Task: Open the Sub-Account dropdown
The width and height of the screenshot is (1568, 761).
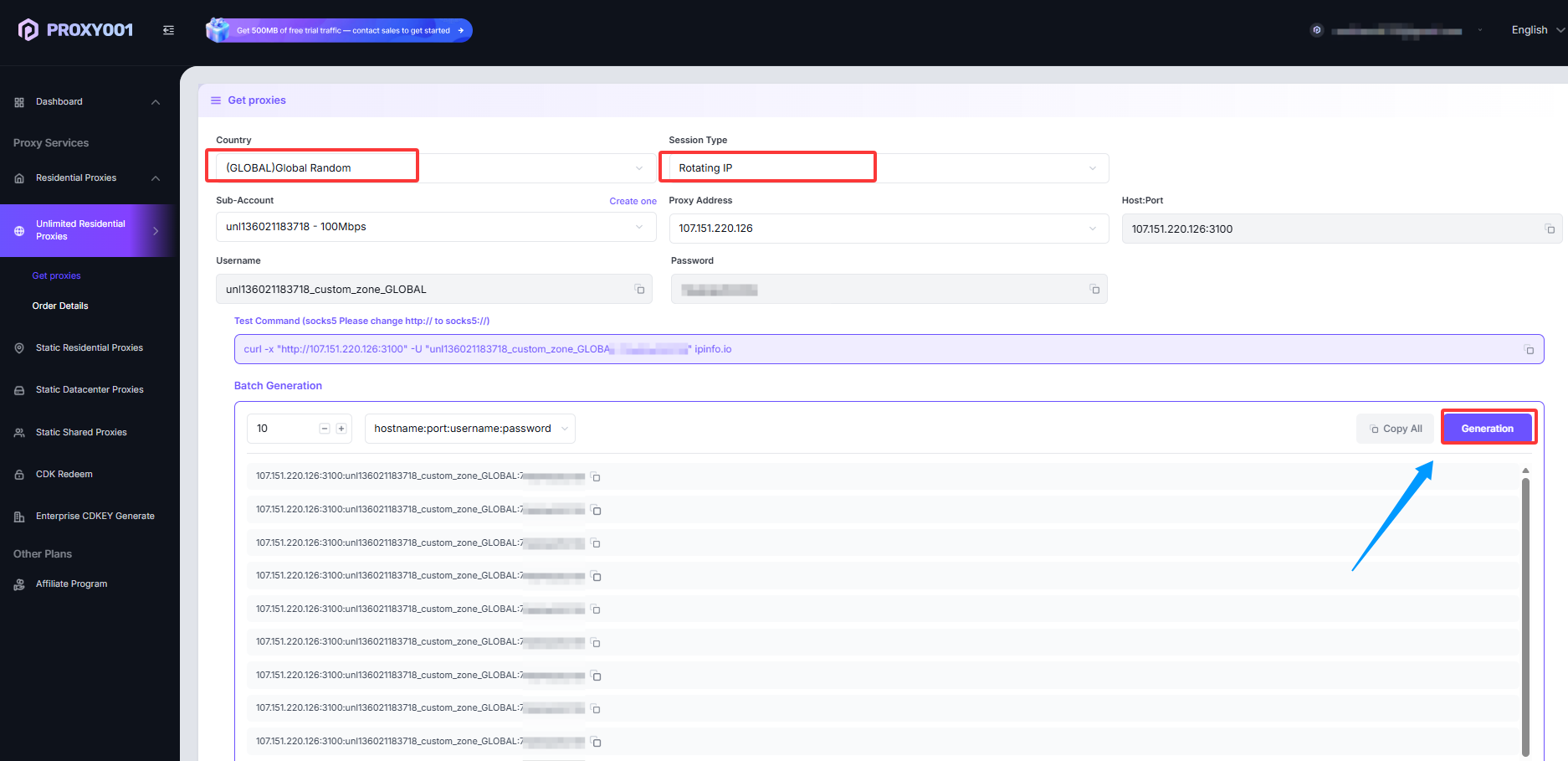Action: [x=435, y=227]
